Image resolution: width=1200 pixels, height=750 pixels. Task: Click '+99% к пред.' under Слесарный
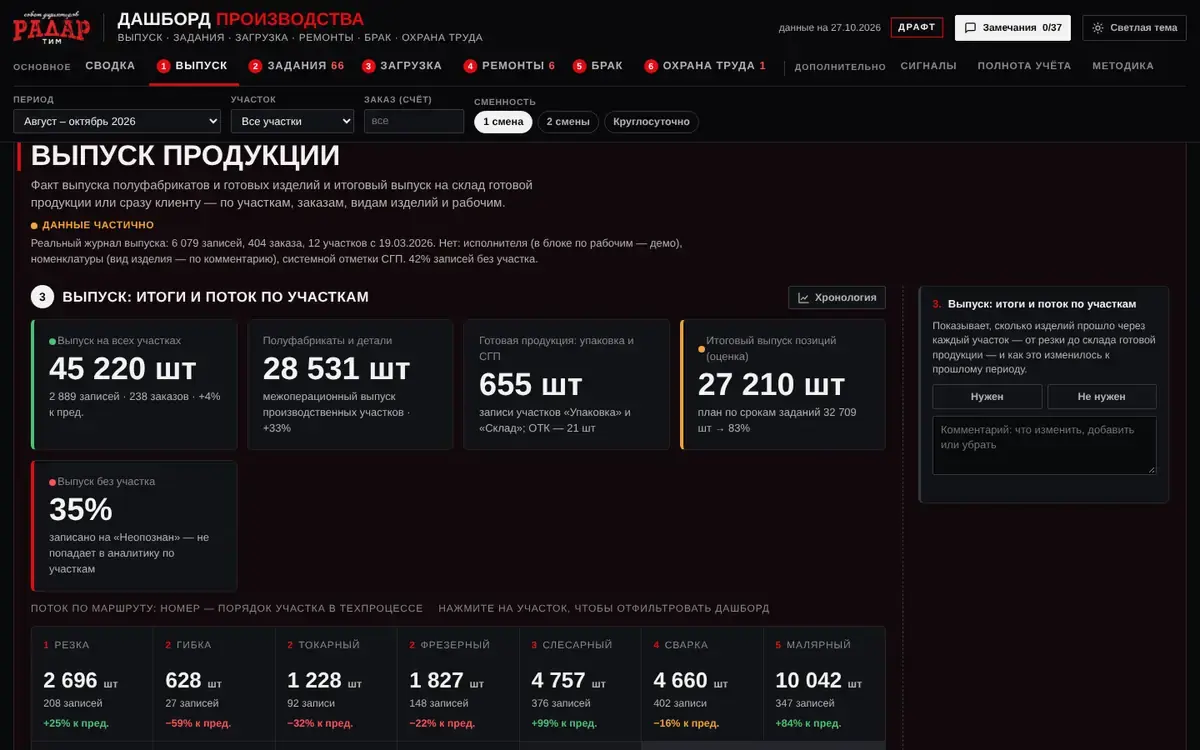tap(564, 723)
